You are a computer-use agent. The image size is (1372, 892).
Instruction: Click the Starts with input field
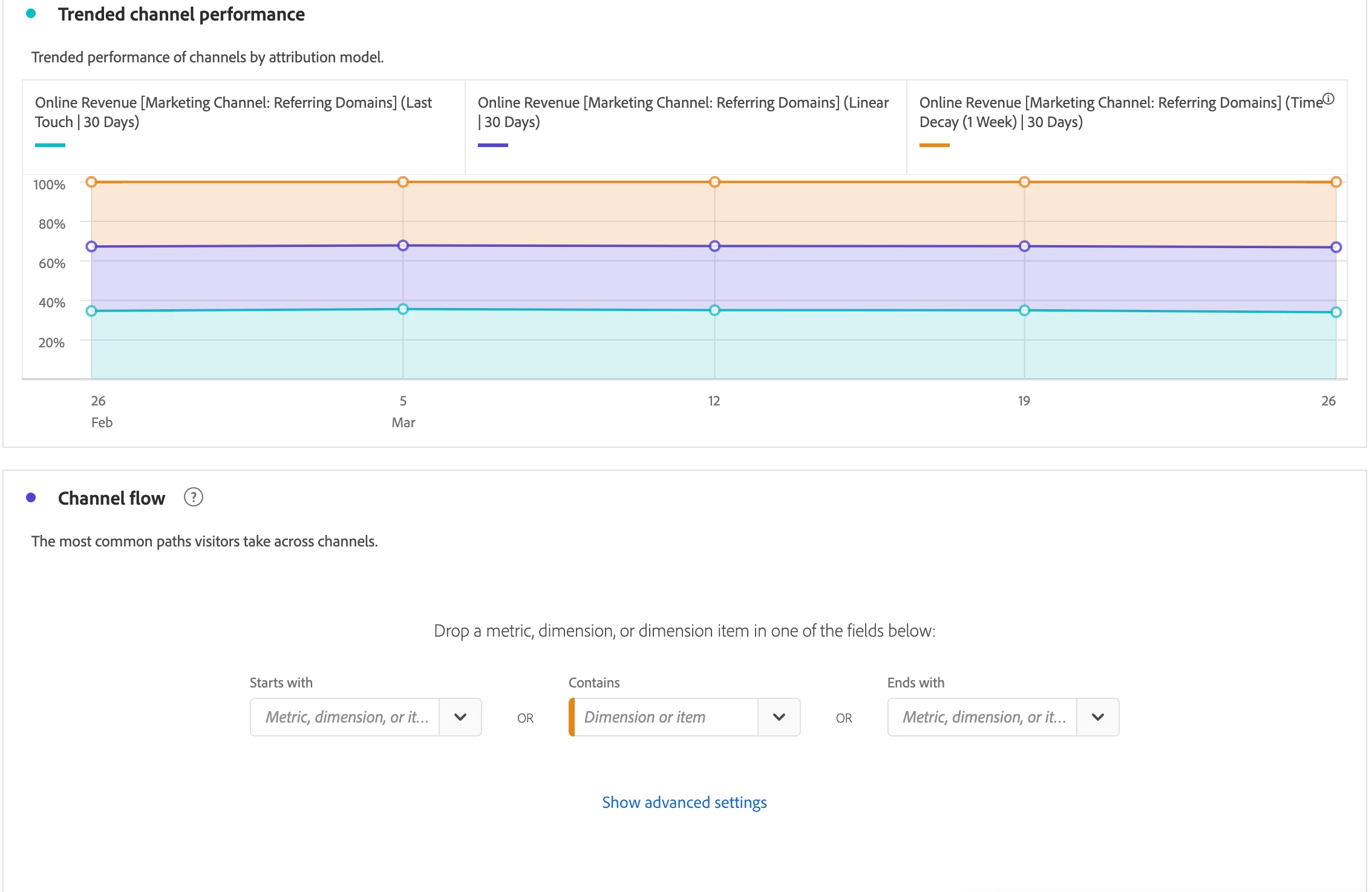[346, 717]
